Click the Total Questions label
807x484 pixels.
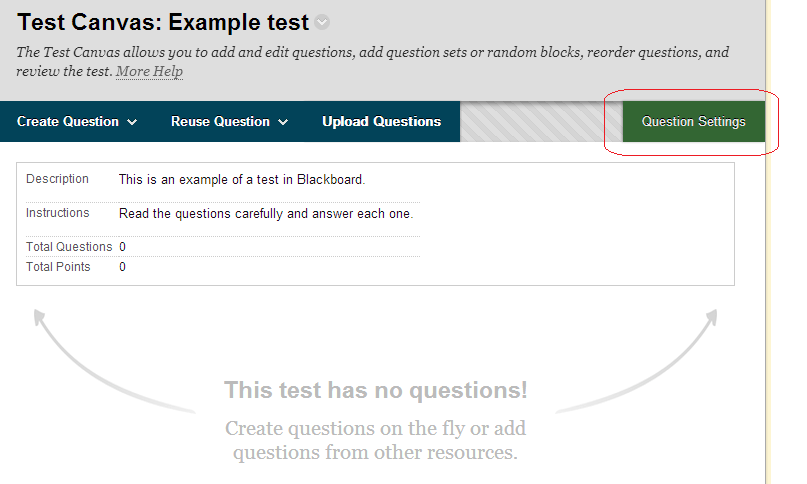coord(69,247)
